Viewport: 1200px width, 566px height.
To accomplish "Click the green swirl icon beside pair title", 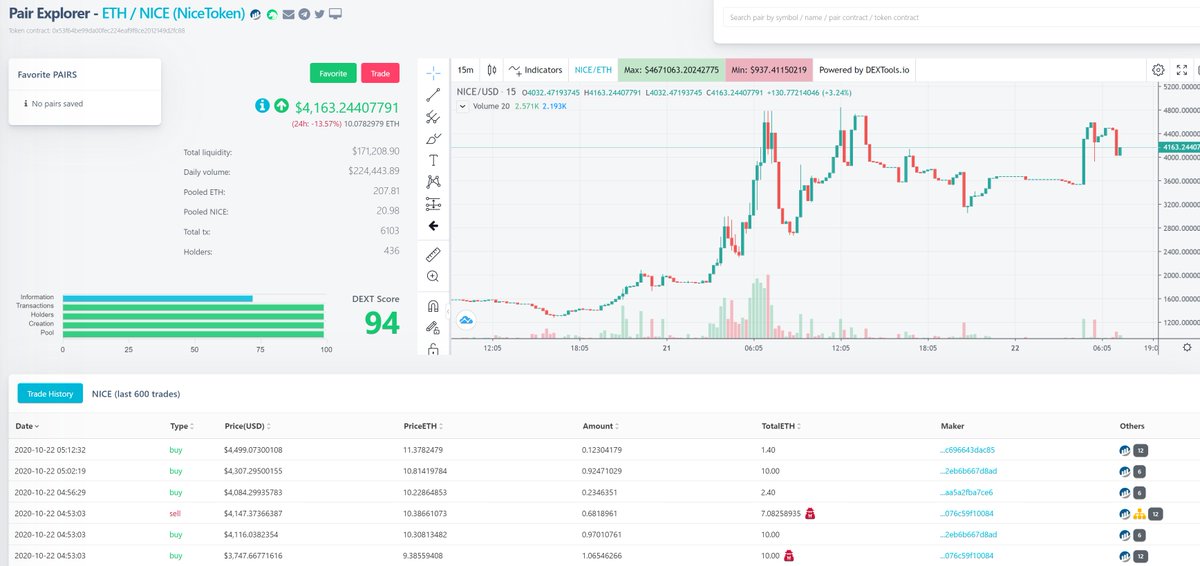I will pos(272,14).
